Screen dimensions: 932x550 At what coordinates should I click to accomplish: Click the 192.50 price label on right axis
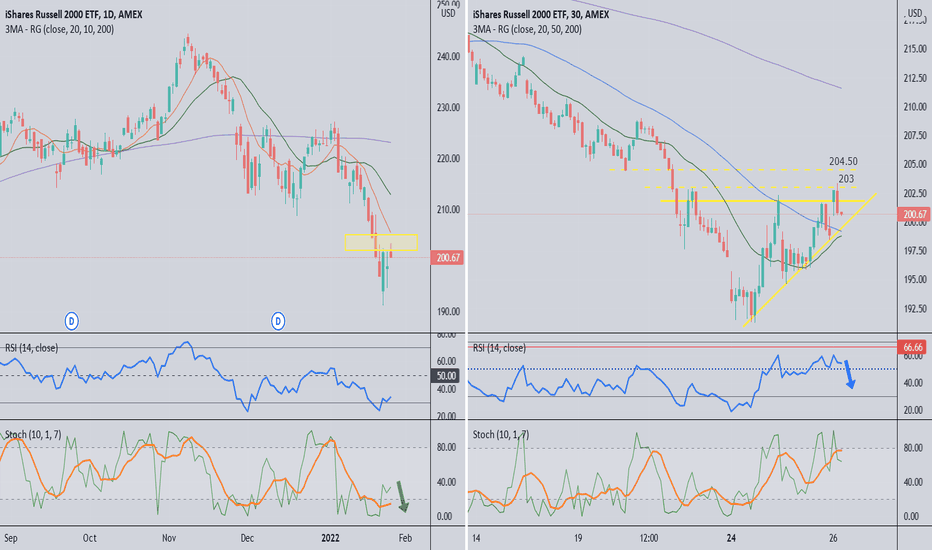point(915,309)
